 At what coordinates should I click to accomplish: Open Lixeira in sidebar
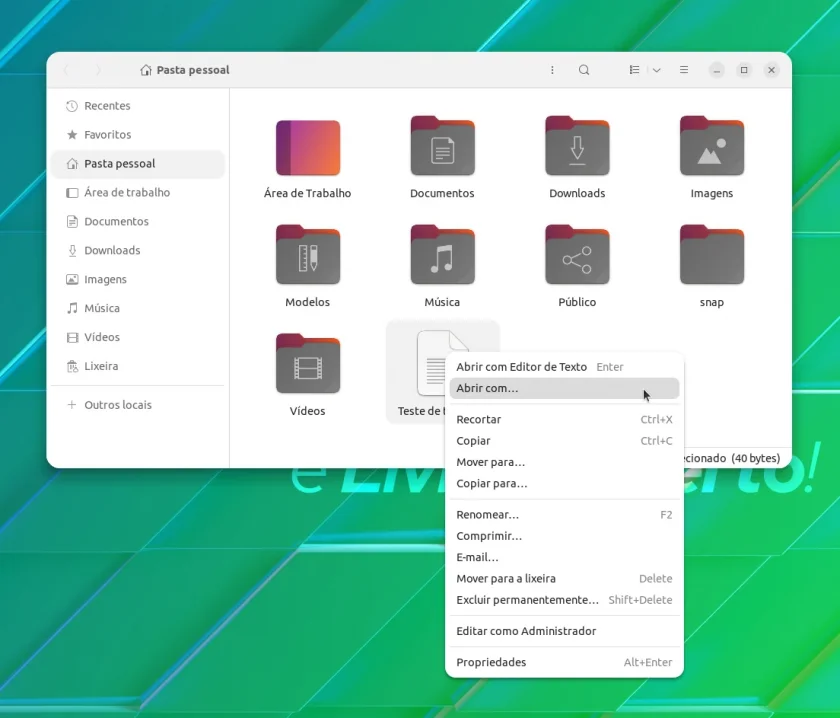[x=138, y=366]
